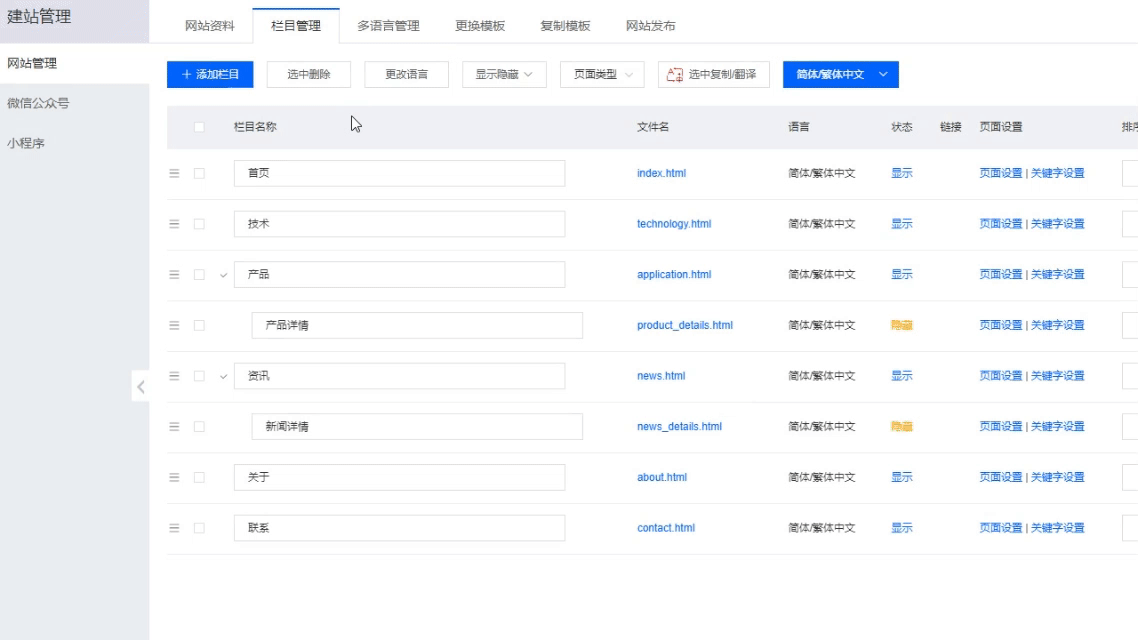The height and width of the screenshot is (640, 1138).
Task: Click the plus icon on 添加栏目 button
Action: coord(184,73)
